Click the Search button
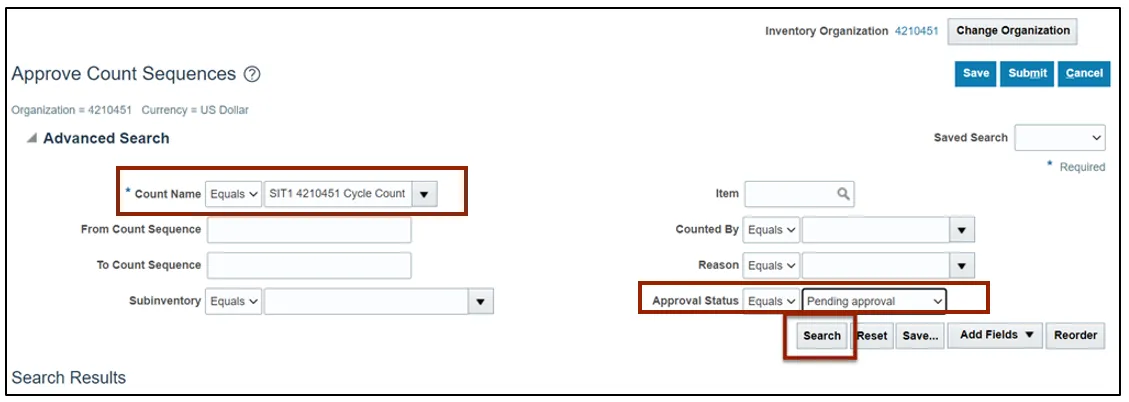The image size is (1129, 402). (x=821, y=336)
